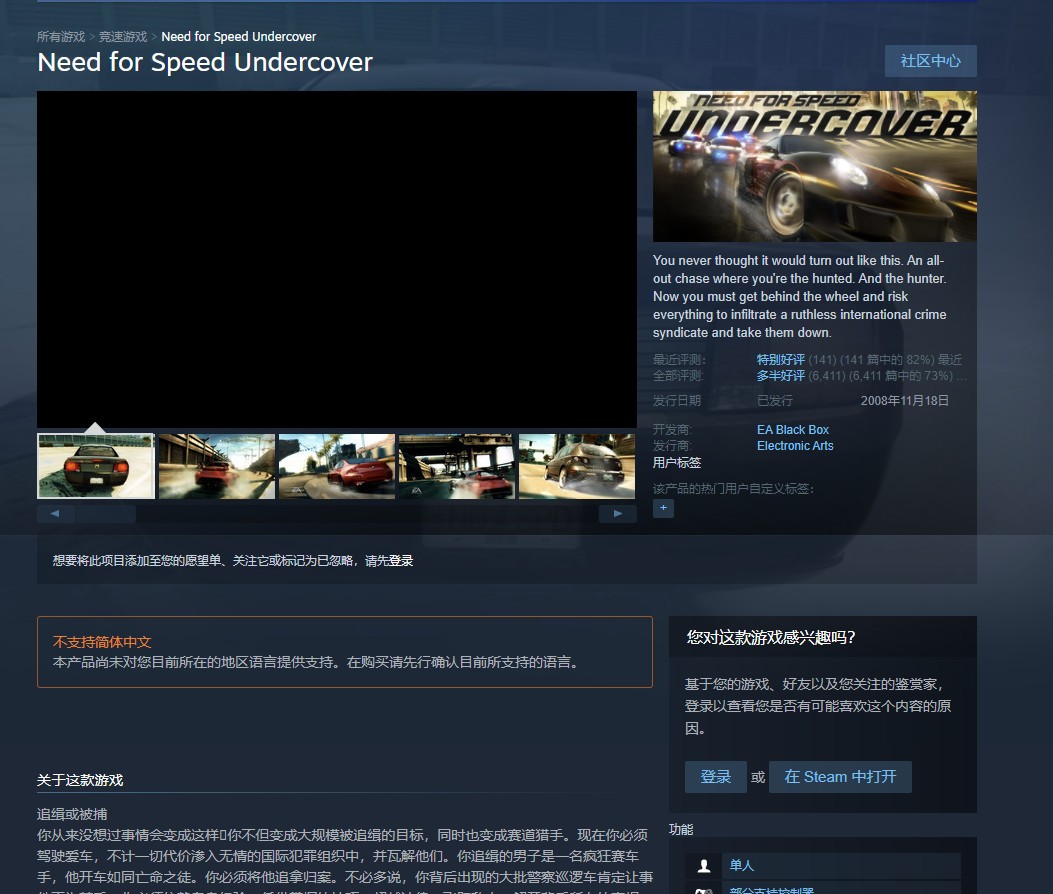The width and height of the screenshot is (1053, 894).
Task: Click 特别好评 recent reviews link
Action: (x=780, y=360)
